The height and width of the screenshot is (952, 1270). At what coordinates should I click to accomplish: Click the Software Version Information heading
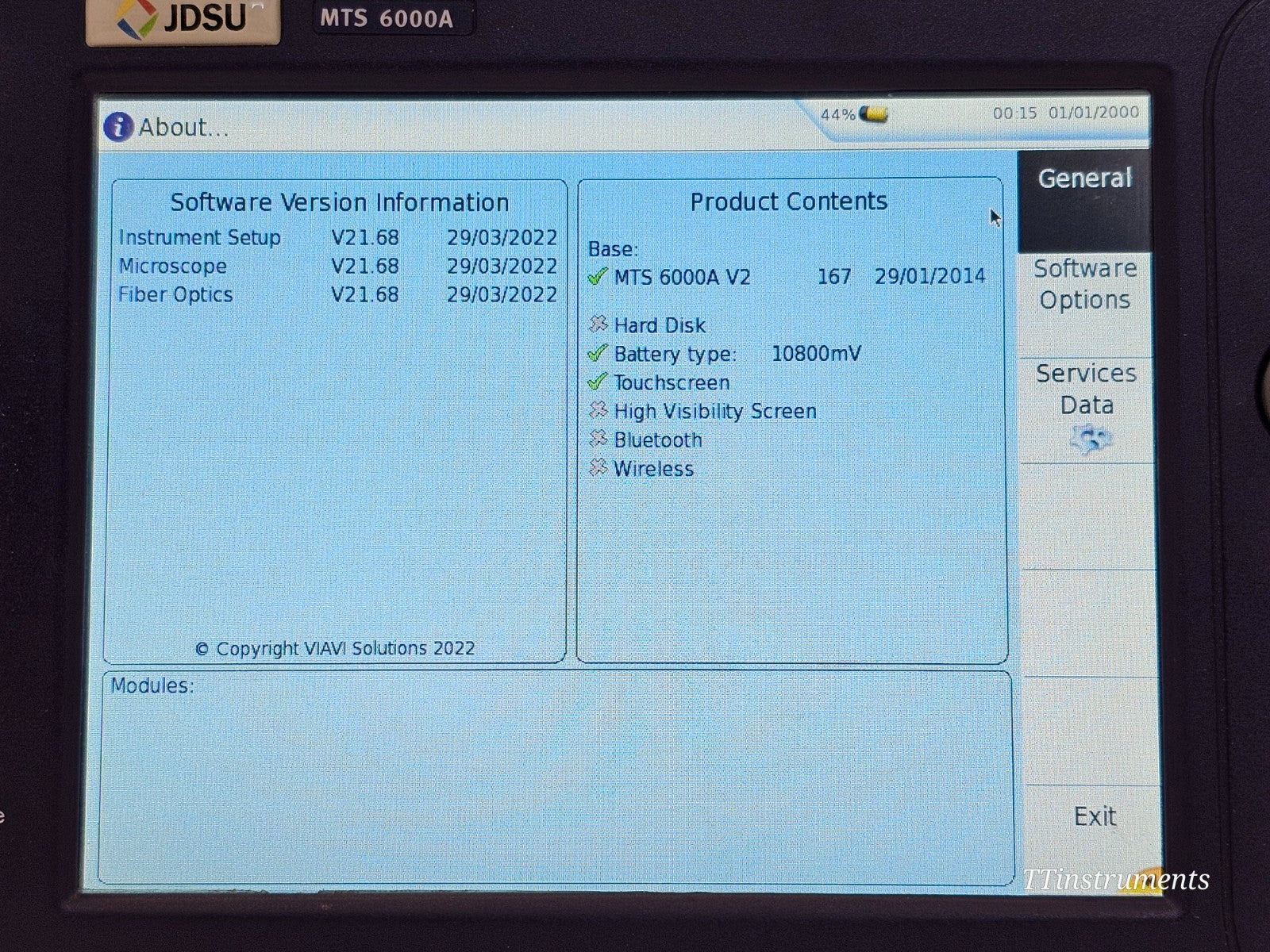click(340, 202)
